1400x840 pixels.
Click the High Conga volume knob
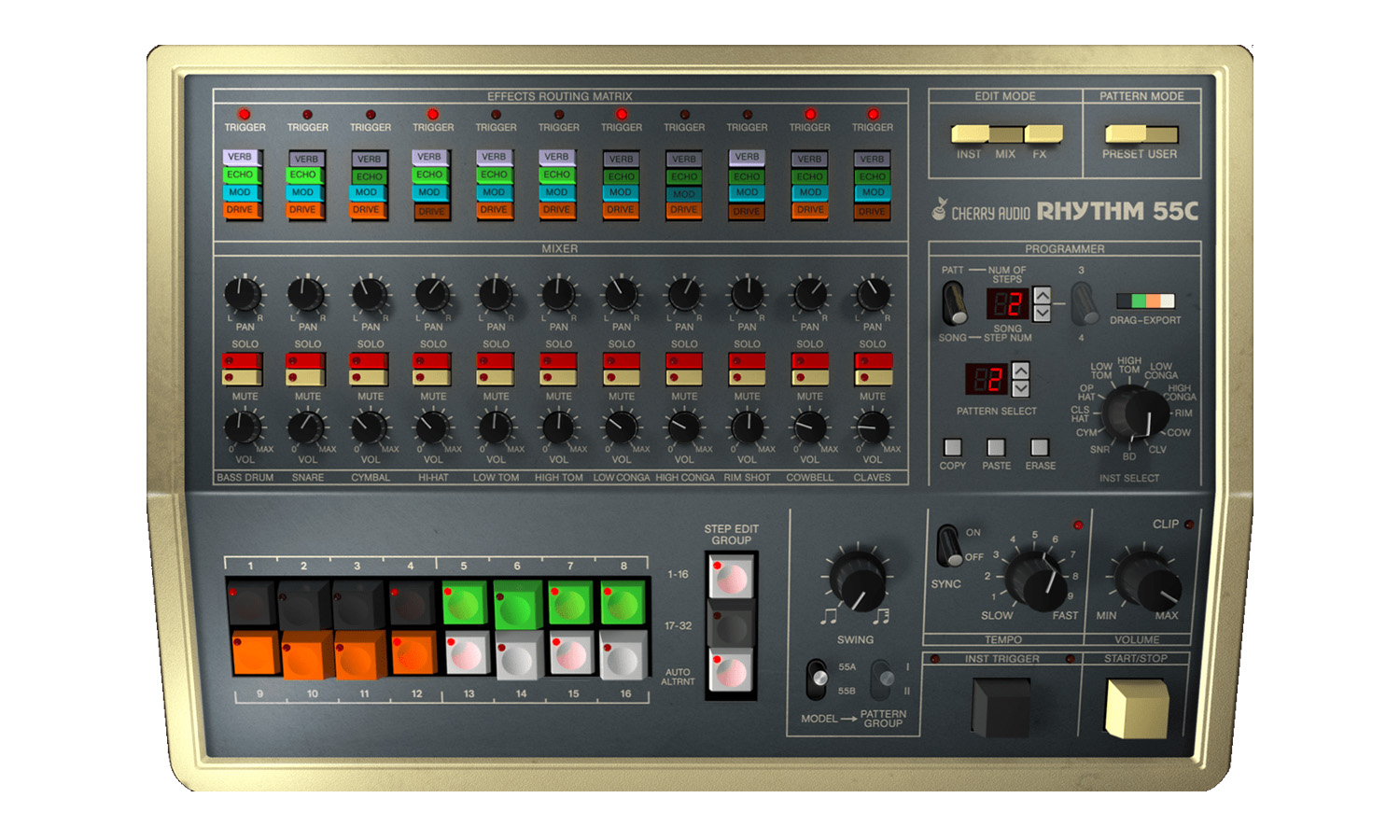[684, 427]
